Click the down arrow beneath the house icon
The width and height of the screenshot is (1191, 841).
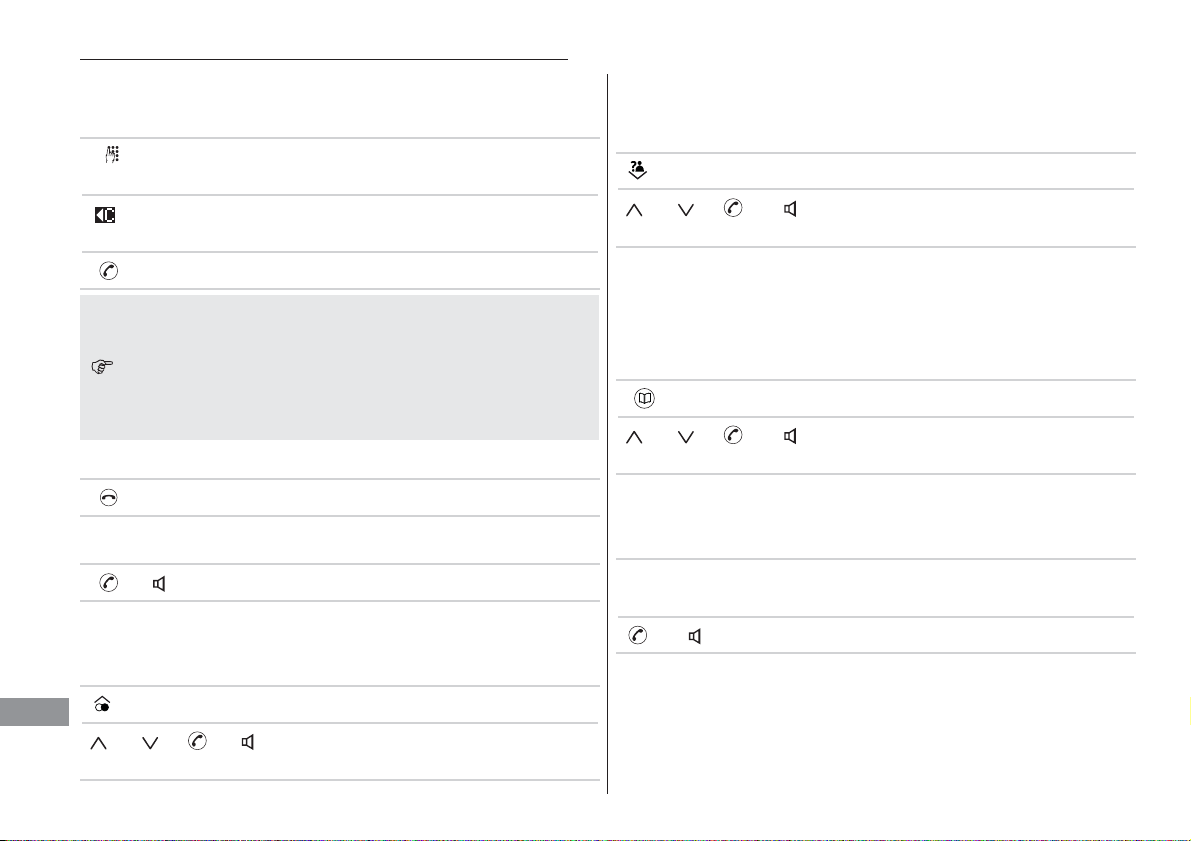pyautogui.click(x=150, y=743)
